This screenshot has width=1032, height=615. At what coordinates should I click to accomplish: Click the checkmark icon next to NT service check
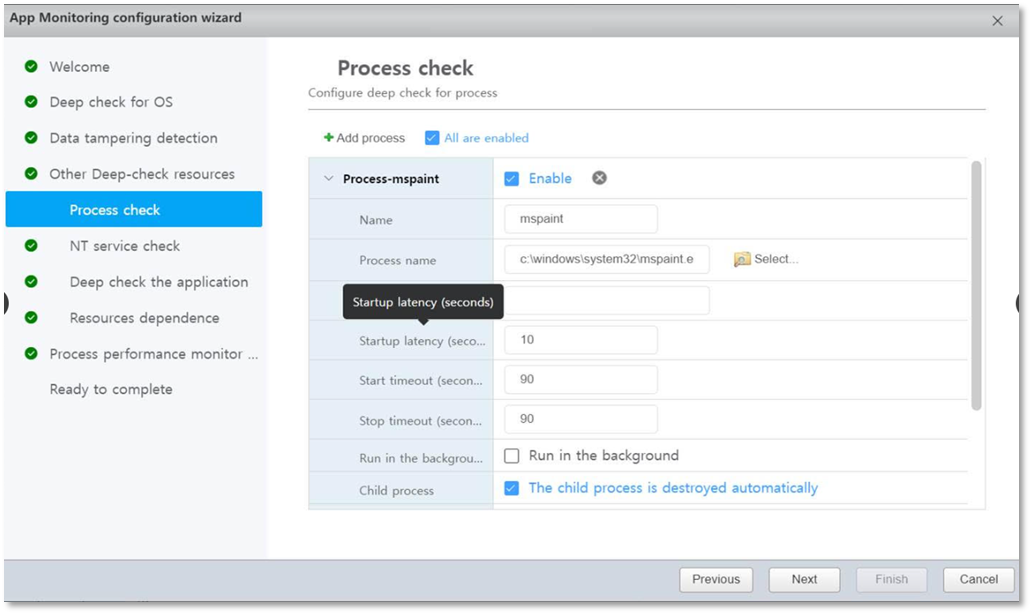[x=31, y=246]
